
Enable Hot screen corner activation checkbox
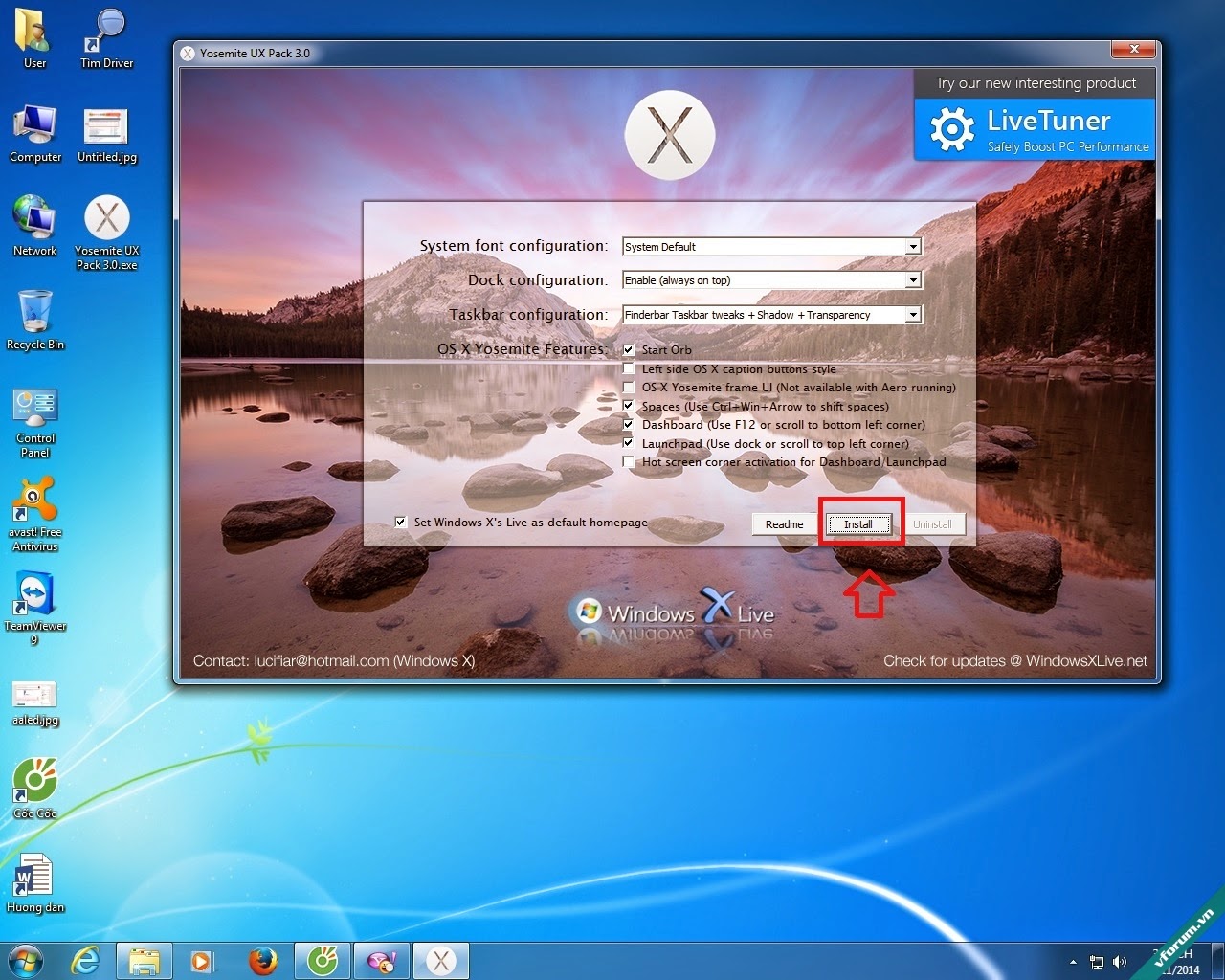point(629,462)
